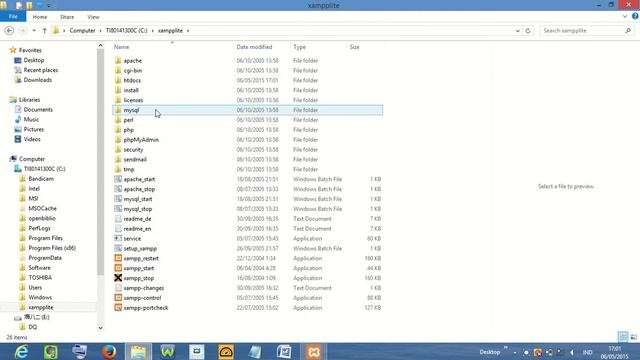Expand the xampplite breadcrumb arrow
640x360 pixels.
click(x=188, y=31)
